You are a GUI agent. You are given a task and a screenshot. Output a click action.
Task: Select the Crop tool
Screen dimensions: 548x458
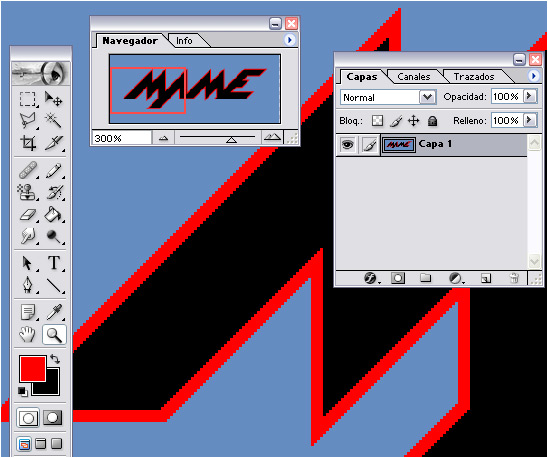28,143
